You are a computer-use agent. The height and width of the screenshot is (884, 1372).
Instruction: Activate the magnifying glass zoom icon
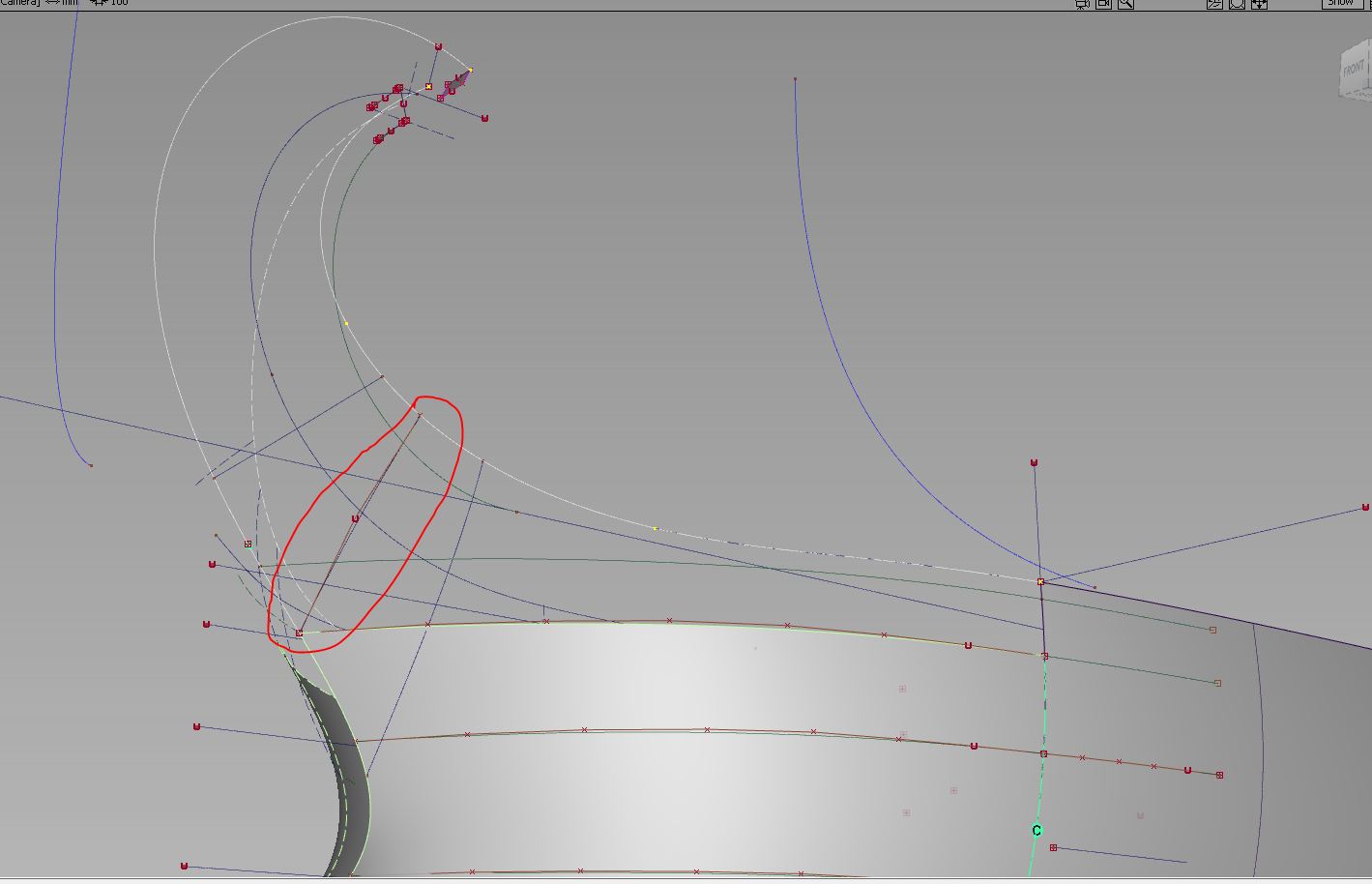point(1125,4)
